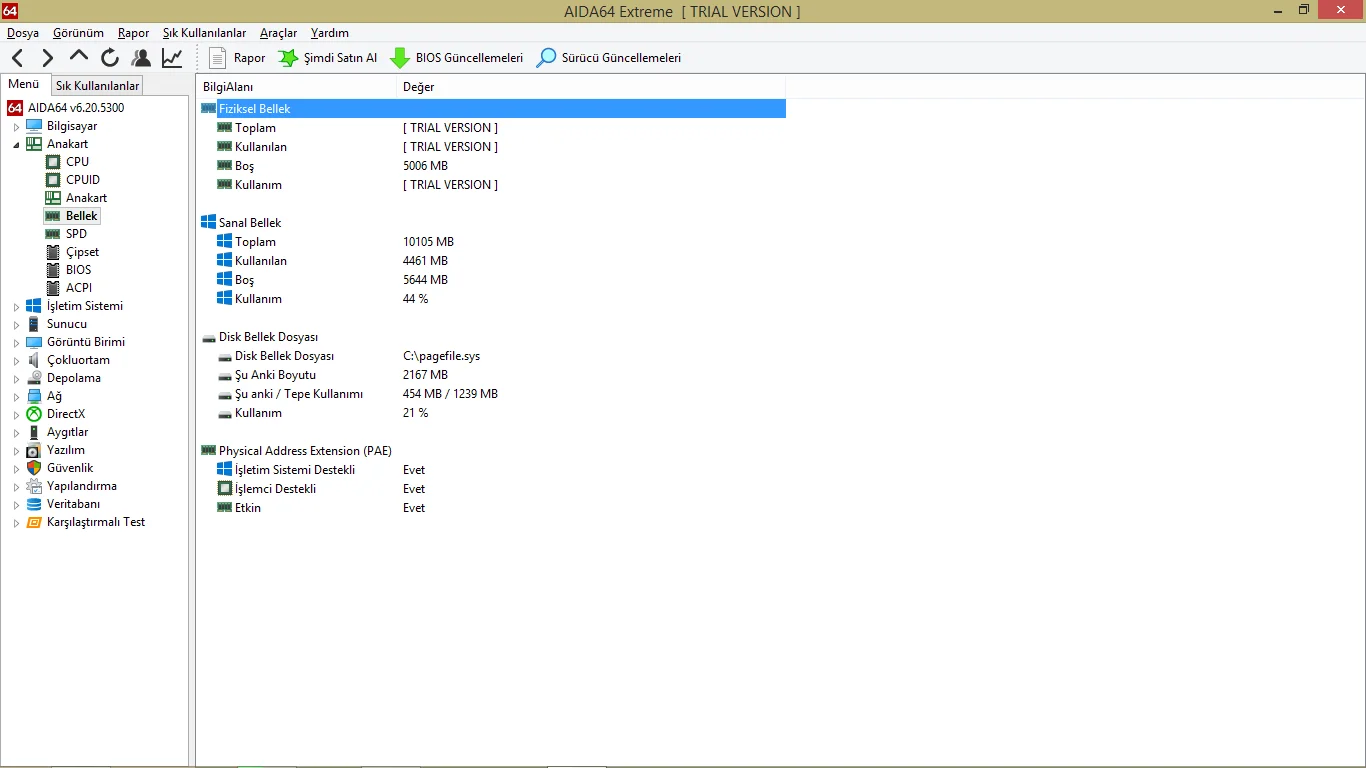This screenshot has width=1366, height=768.
Task: Select the Çipset icon in the tree
Action: point(54,252)
